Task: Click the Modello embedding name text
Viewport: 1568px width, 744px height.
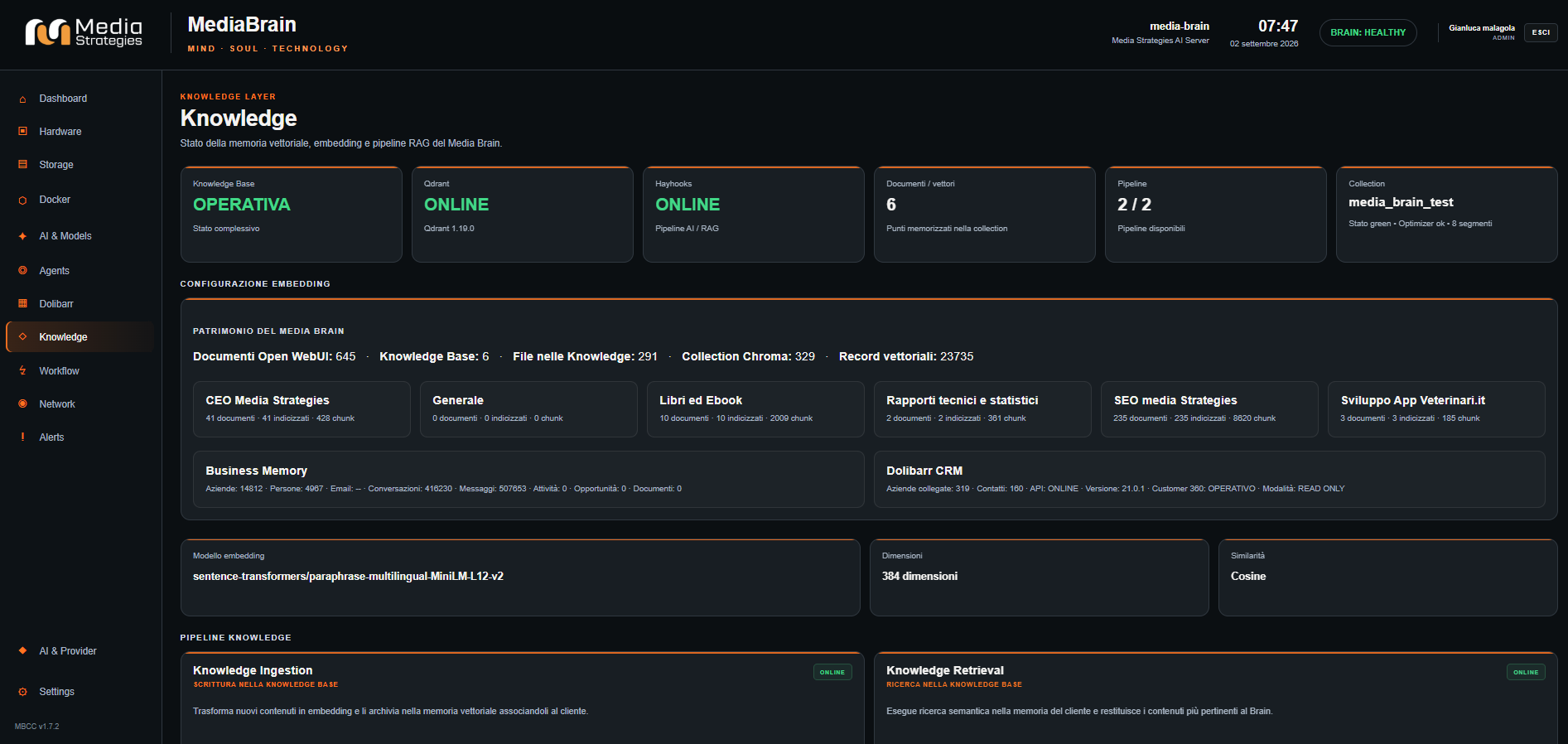Action: click(348, 577)
